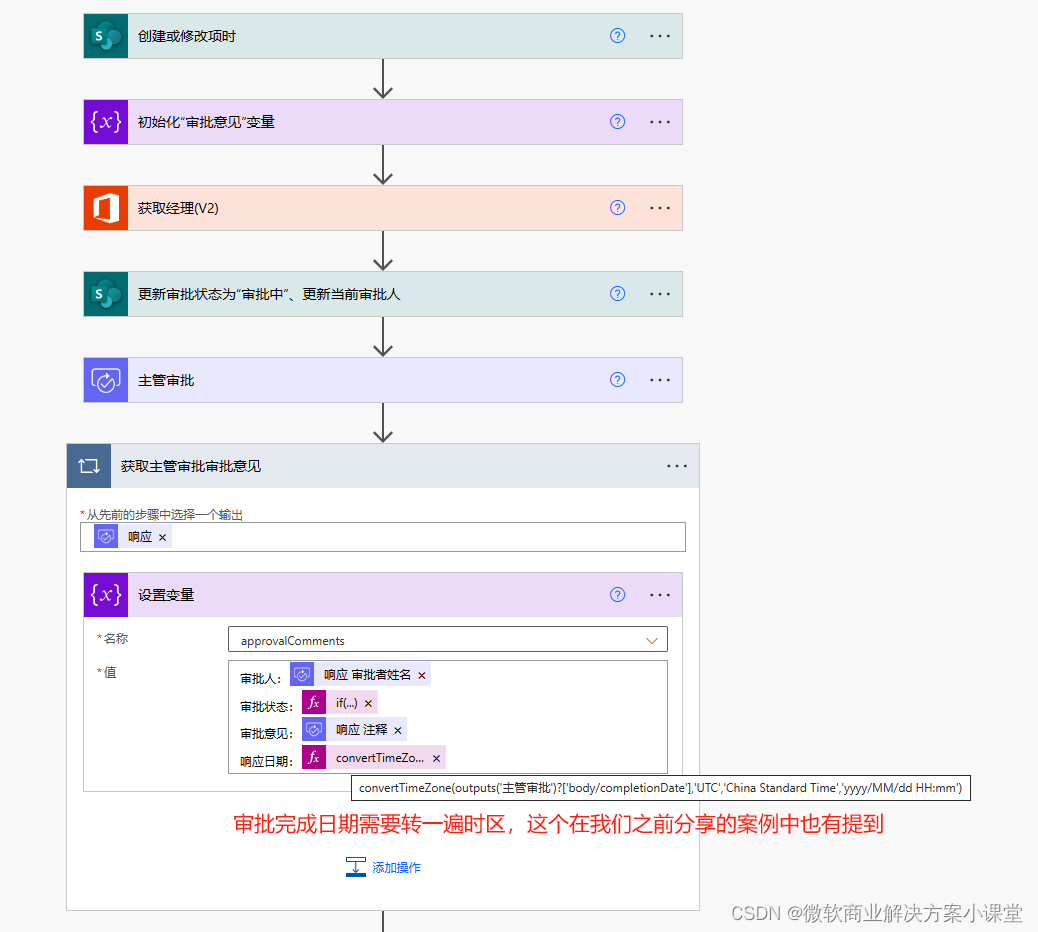Remove the 响应 token from loop input
1038x932 pixels.
click(x=162, y=537)
